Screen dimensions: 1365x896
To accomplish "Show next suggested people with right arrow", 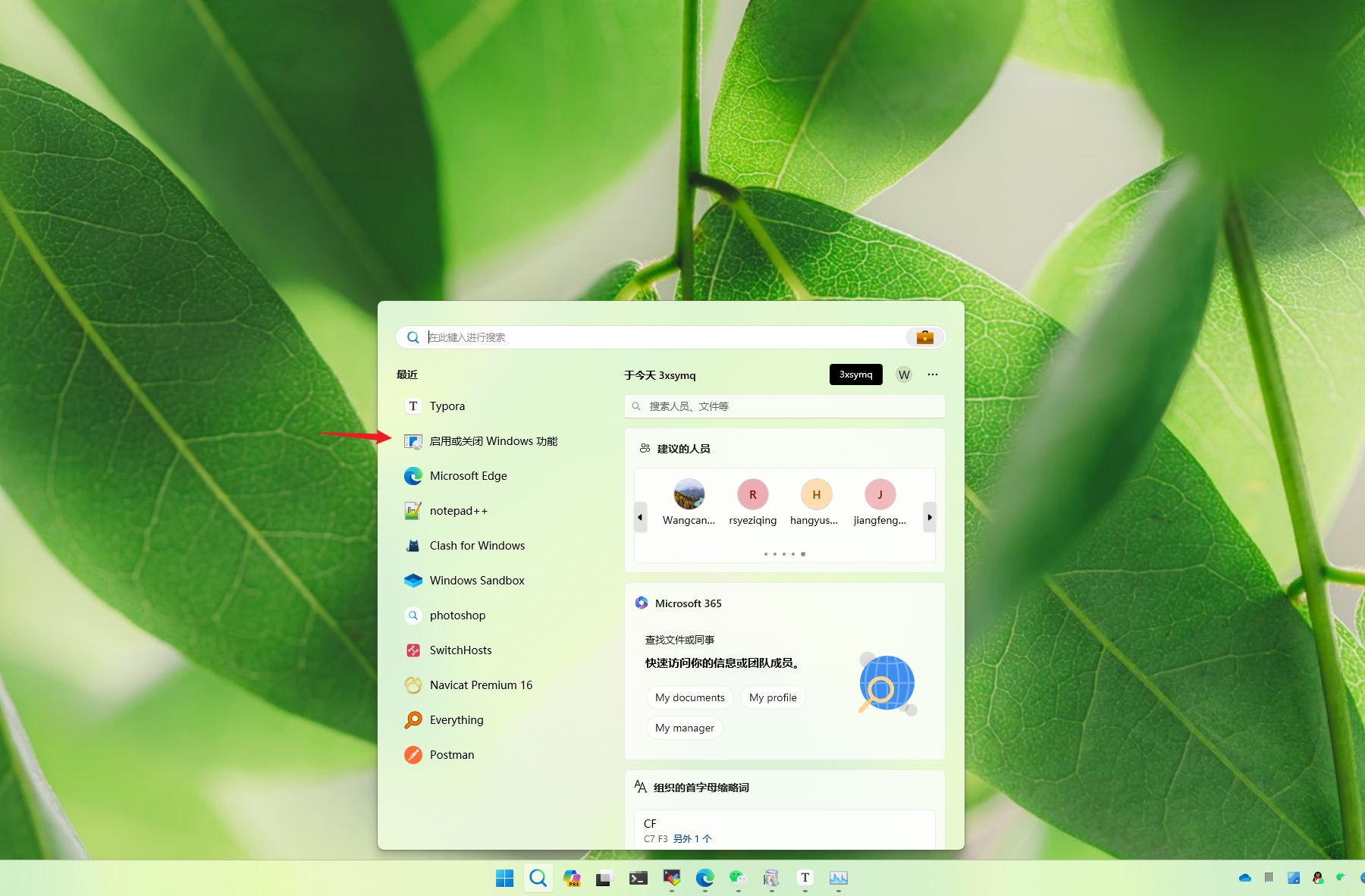I will coord(930,517).
